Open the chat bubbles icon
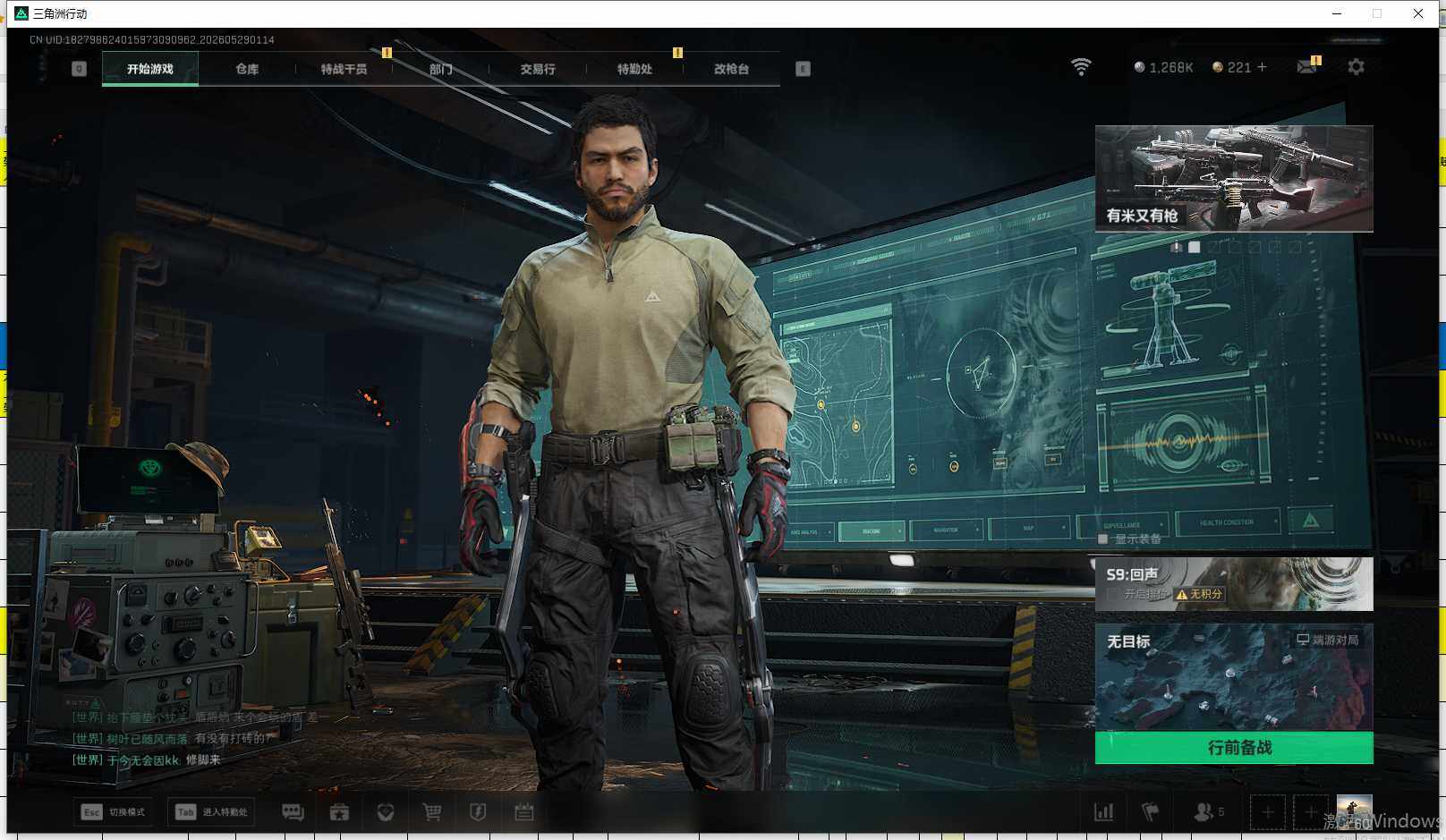 pyautogui.click(x=293, y=812)
